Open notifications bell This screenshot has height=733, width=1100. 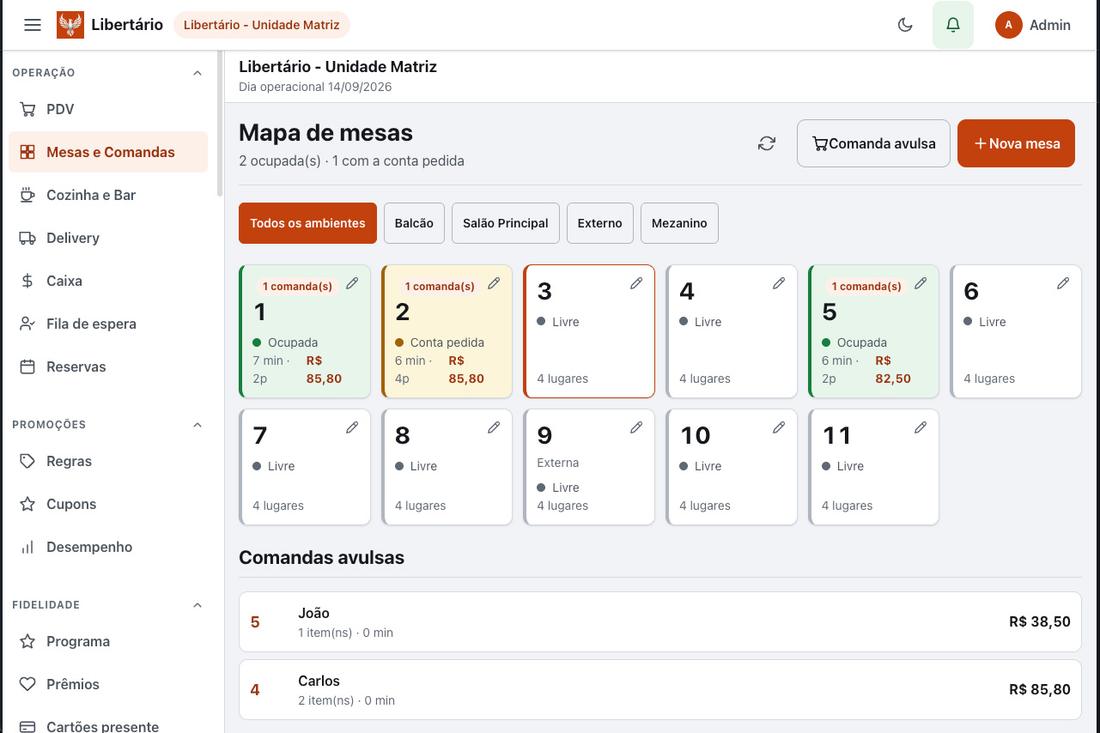pos(953,25)
